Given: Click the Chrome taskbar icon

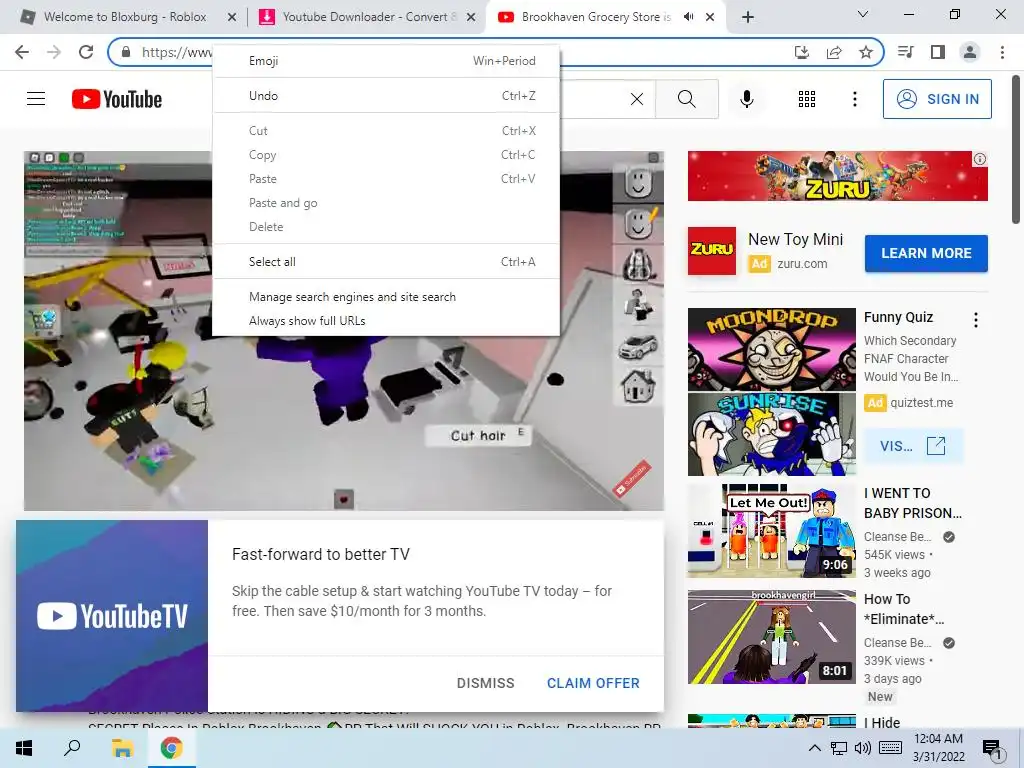Looking at the screenshot, I should [x=172, y=748].
